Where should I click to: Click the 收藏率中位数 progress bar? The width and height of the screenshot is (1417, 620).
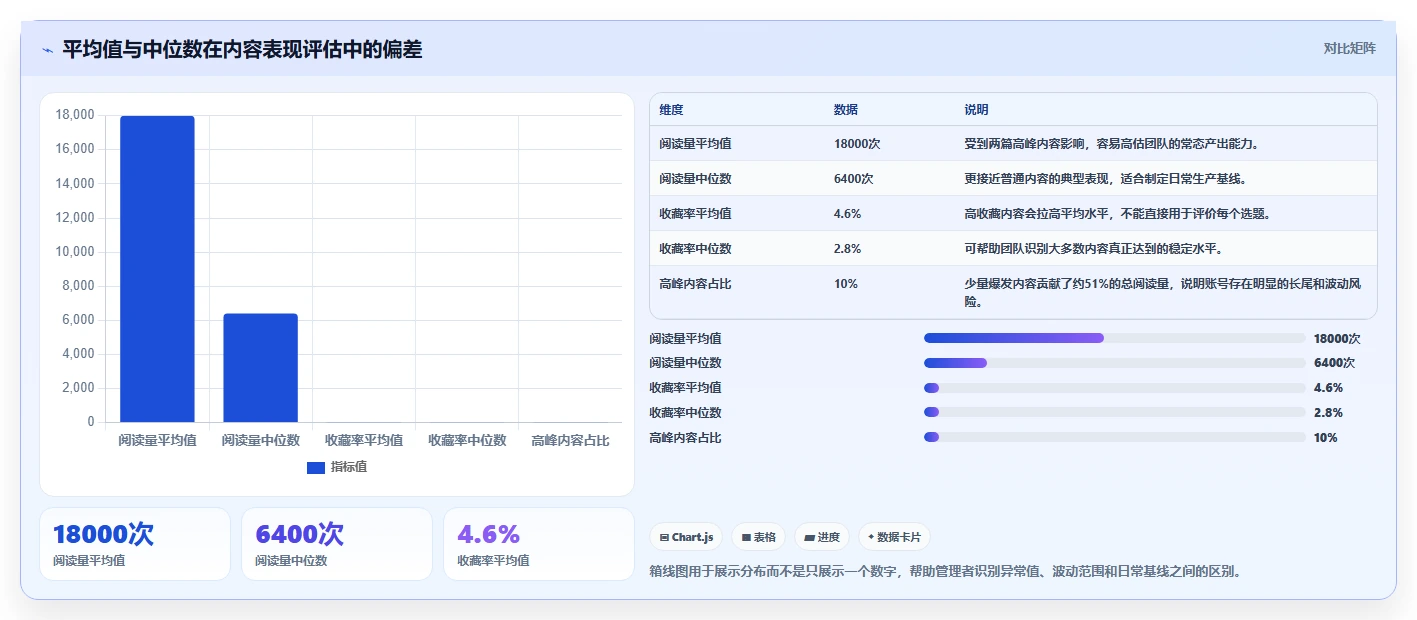click(x=1115, y=412)
